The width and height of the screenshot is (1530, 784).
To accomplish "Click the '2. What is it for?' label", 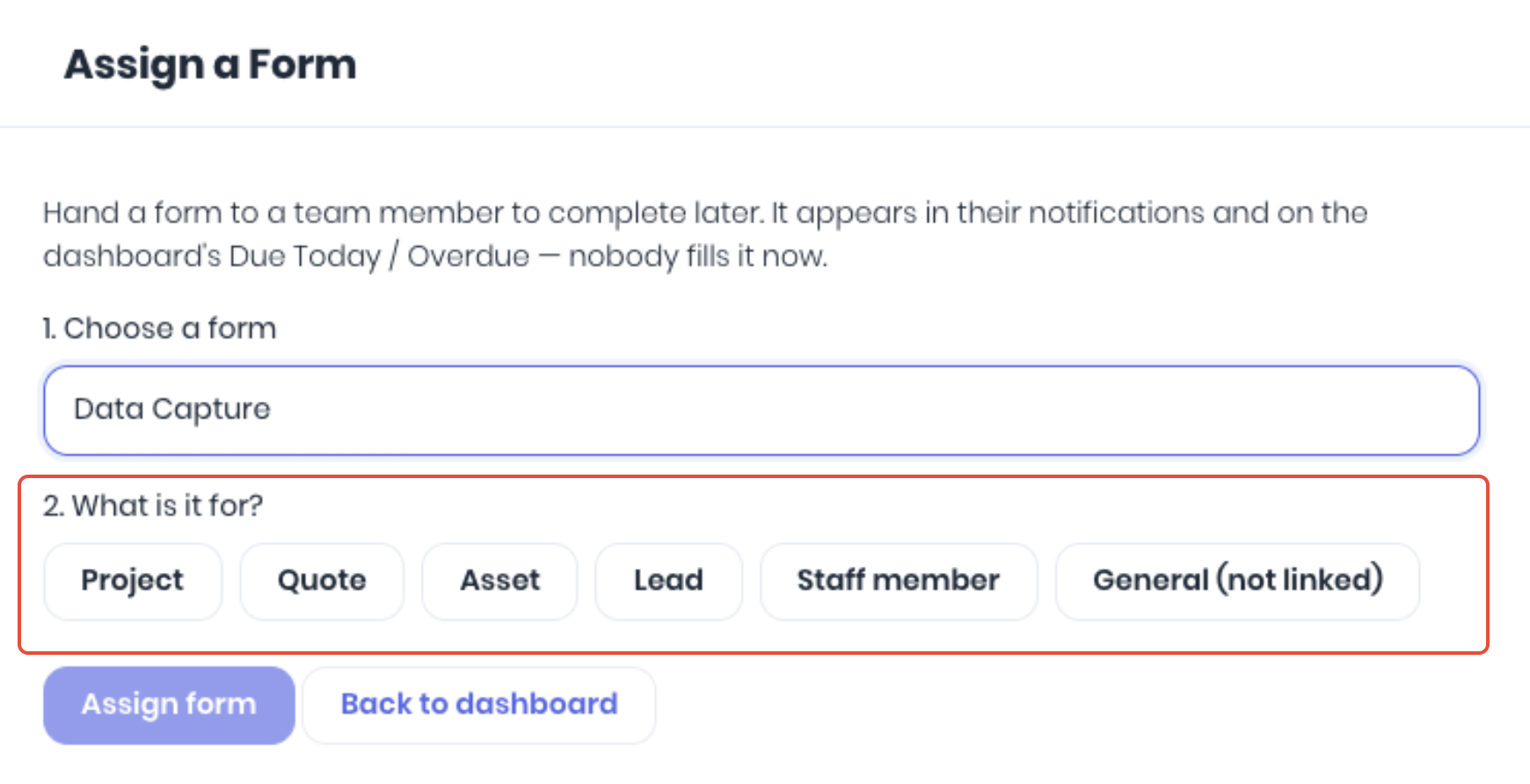I will point(153,505).
